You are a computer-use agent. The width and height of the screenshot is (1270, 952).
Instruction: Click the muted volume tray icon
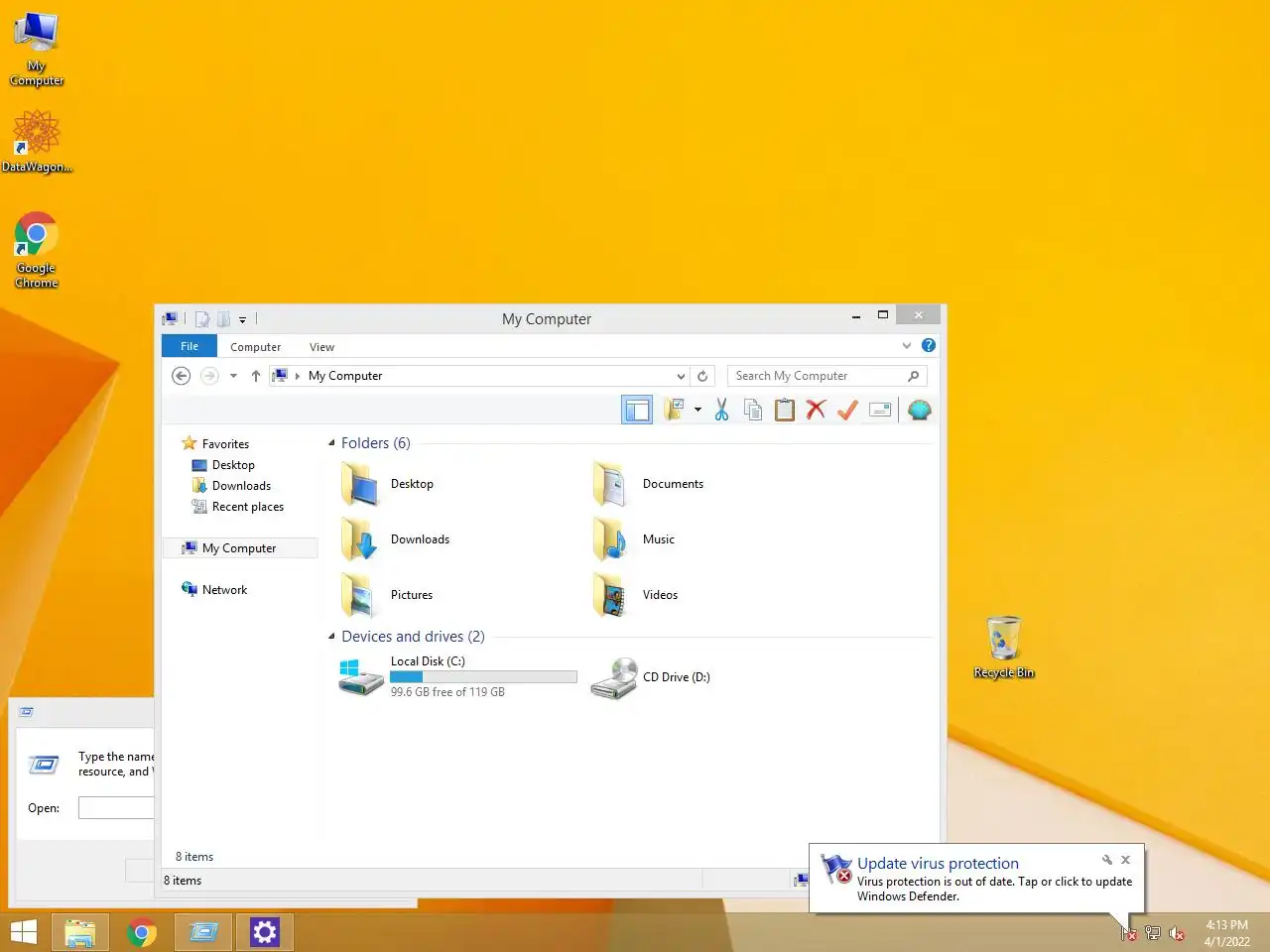(x=1177, y=933)
